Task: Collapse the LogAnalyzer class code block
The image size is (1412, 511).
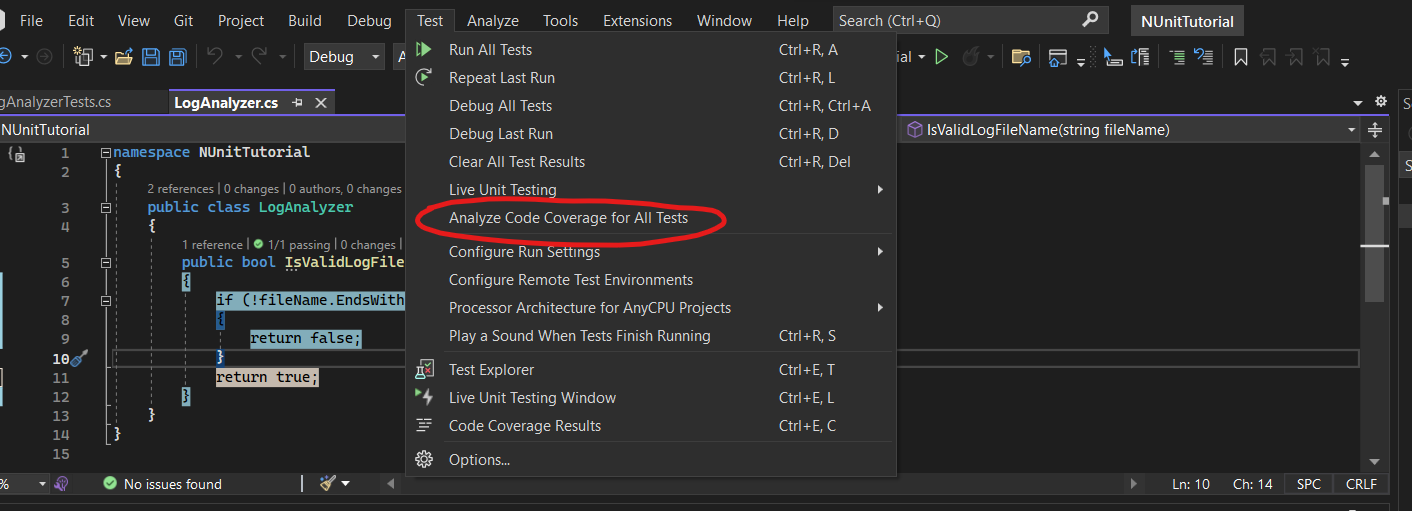Action: tap(106, 208)
